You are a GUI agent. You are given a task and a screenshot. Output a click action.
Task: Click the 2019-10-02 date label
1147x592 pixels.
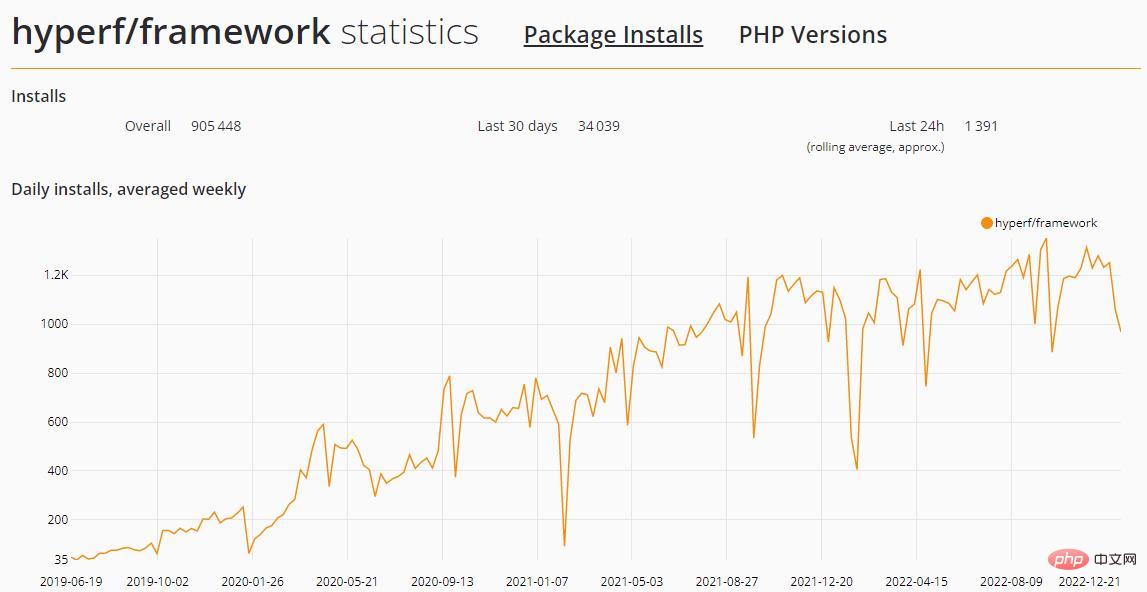[157, 582]
